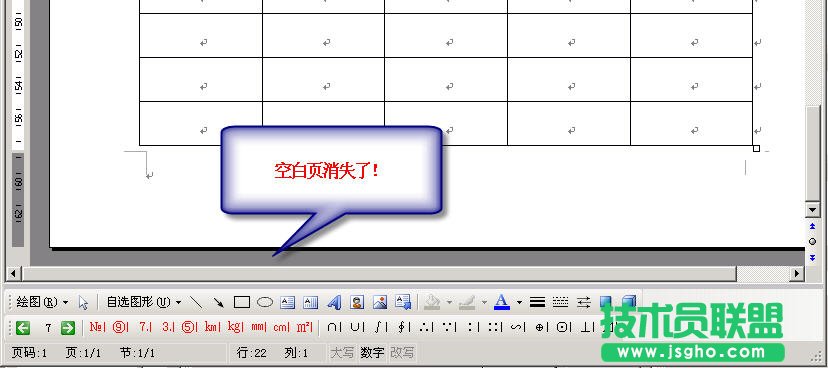Insert the circled 9 symbol
Viewport: 828px width, 368px height.
coord(120,327)
